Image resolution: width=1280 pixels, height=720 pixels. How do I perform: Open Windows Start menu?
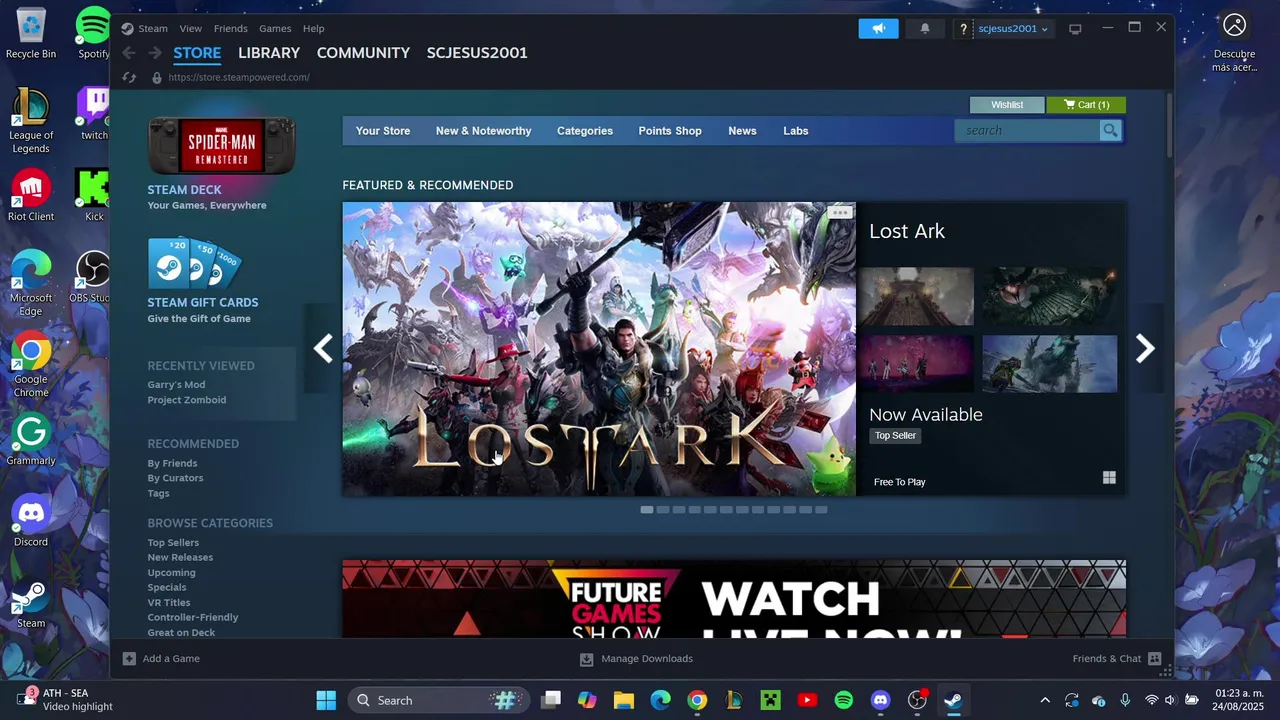[x=326, y=700]
